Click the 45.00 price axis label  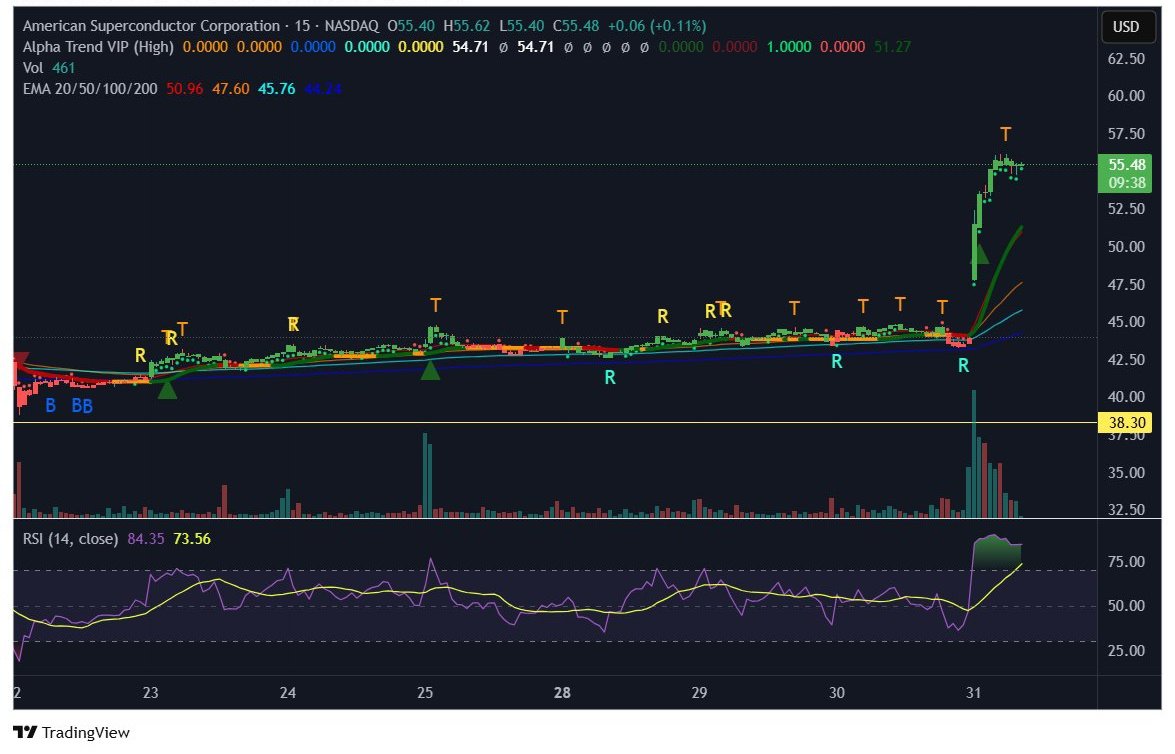1126,322
